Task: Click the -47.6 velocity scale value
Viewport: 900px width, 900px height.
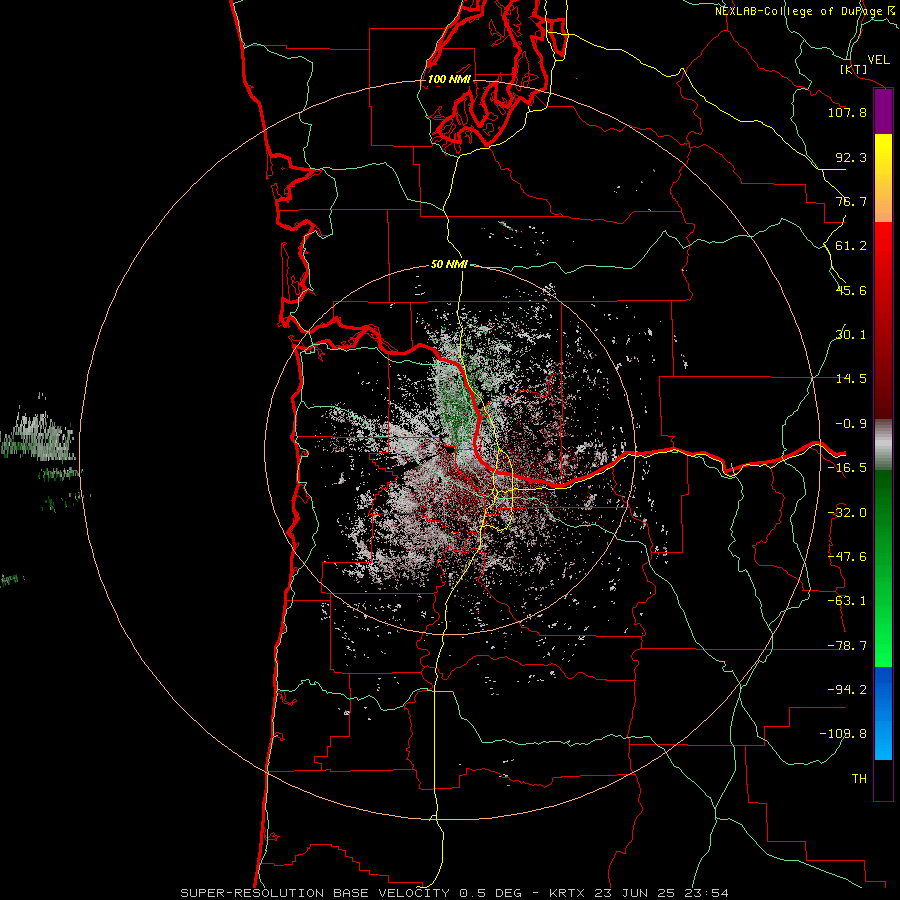Action: (x=847, y=557)
